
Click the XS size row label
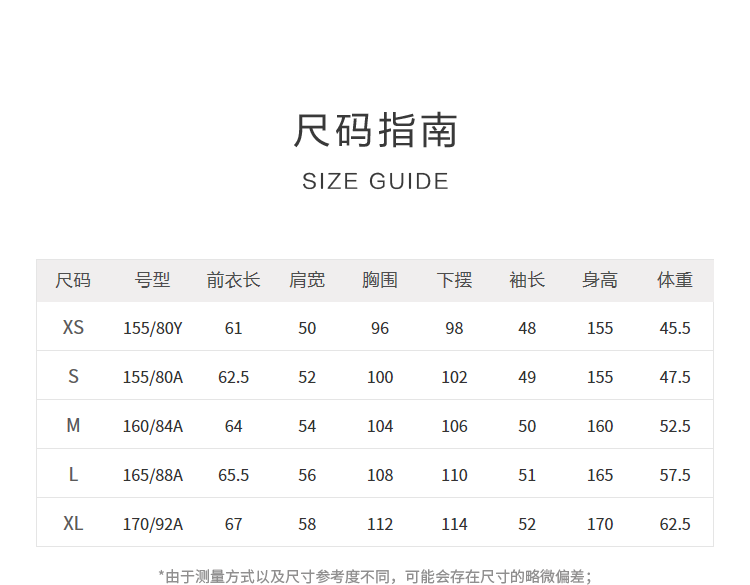point(73,327)
